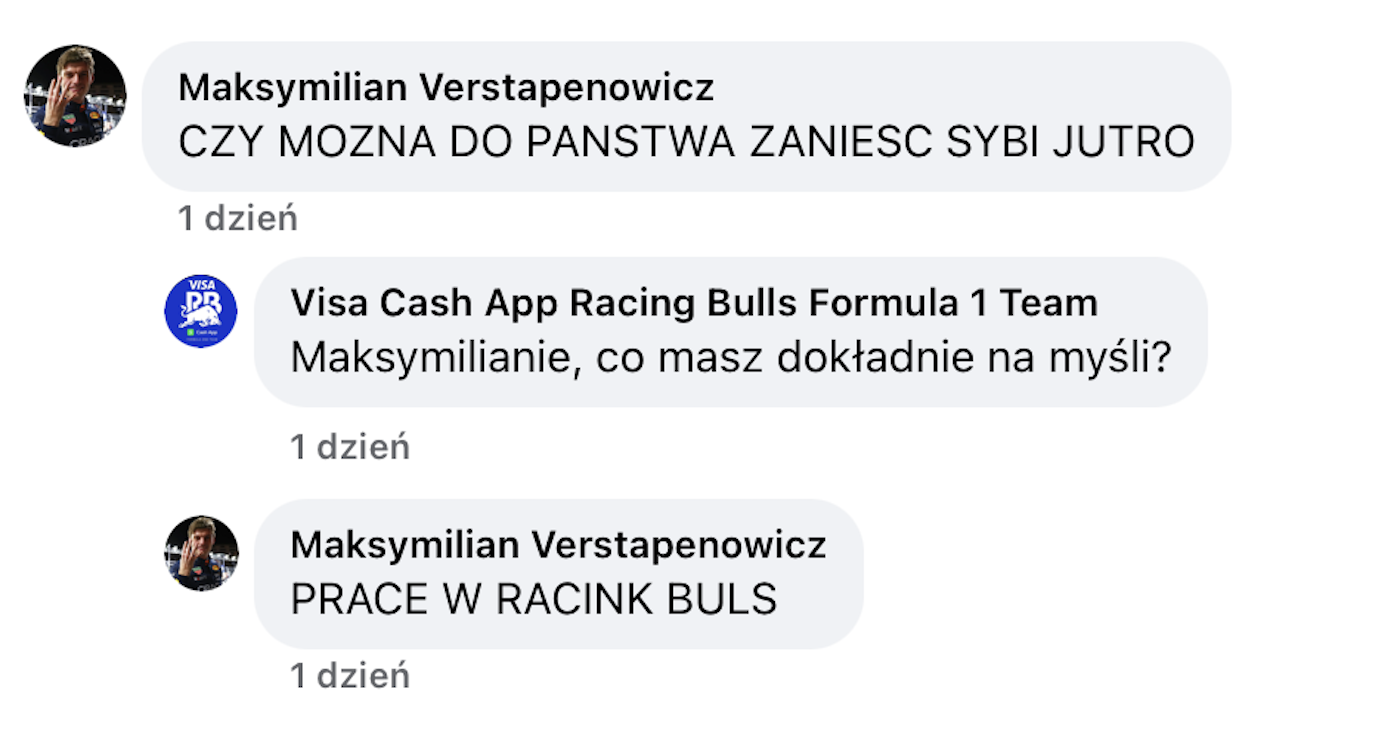The height and width of the screenshot is (735, 1400).
Task: Open the profile photo beside the first comment
Action: point(75,96)
